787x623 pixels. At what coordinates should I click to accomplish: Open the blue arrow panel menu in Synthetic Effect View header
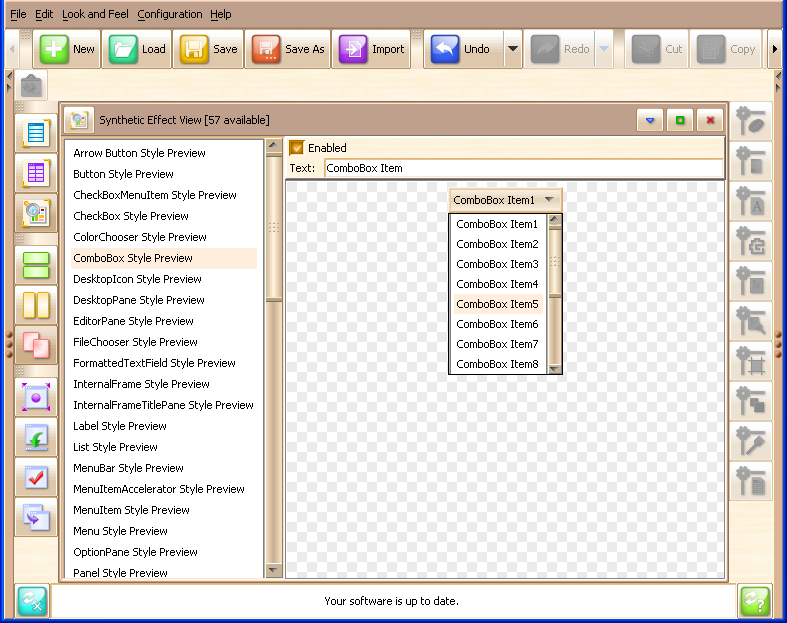tap(650, 120)
